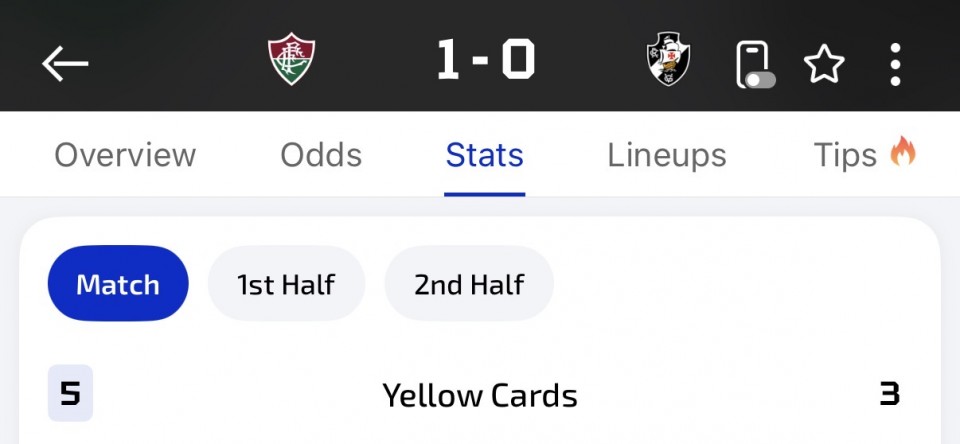Go to the Lineups tab
This screenshot has width=960, height=444.
[667, 155]
